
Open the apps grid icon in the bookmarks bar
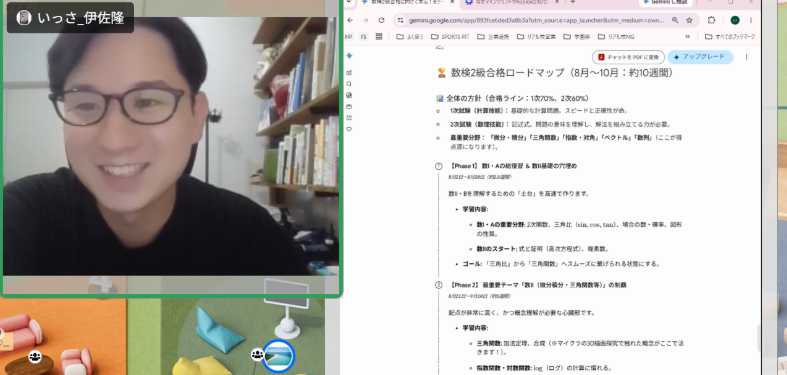point(379,37)
